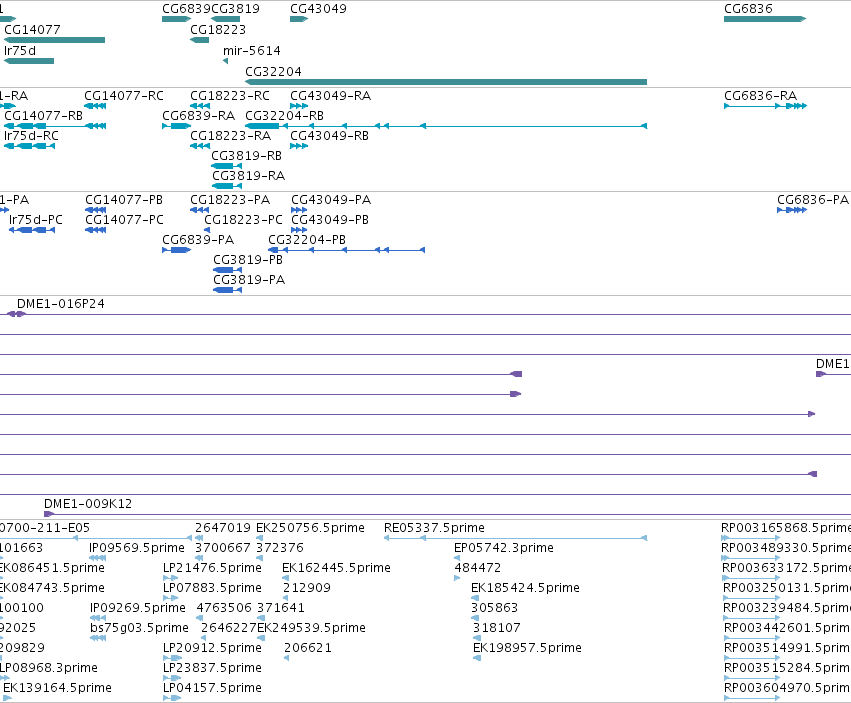Viewport: 851px width, 703px height.
Task: Select the DME1-009K12 BAC clone
Action: [447, 514]
